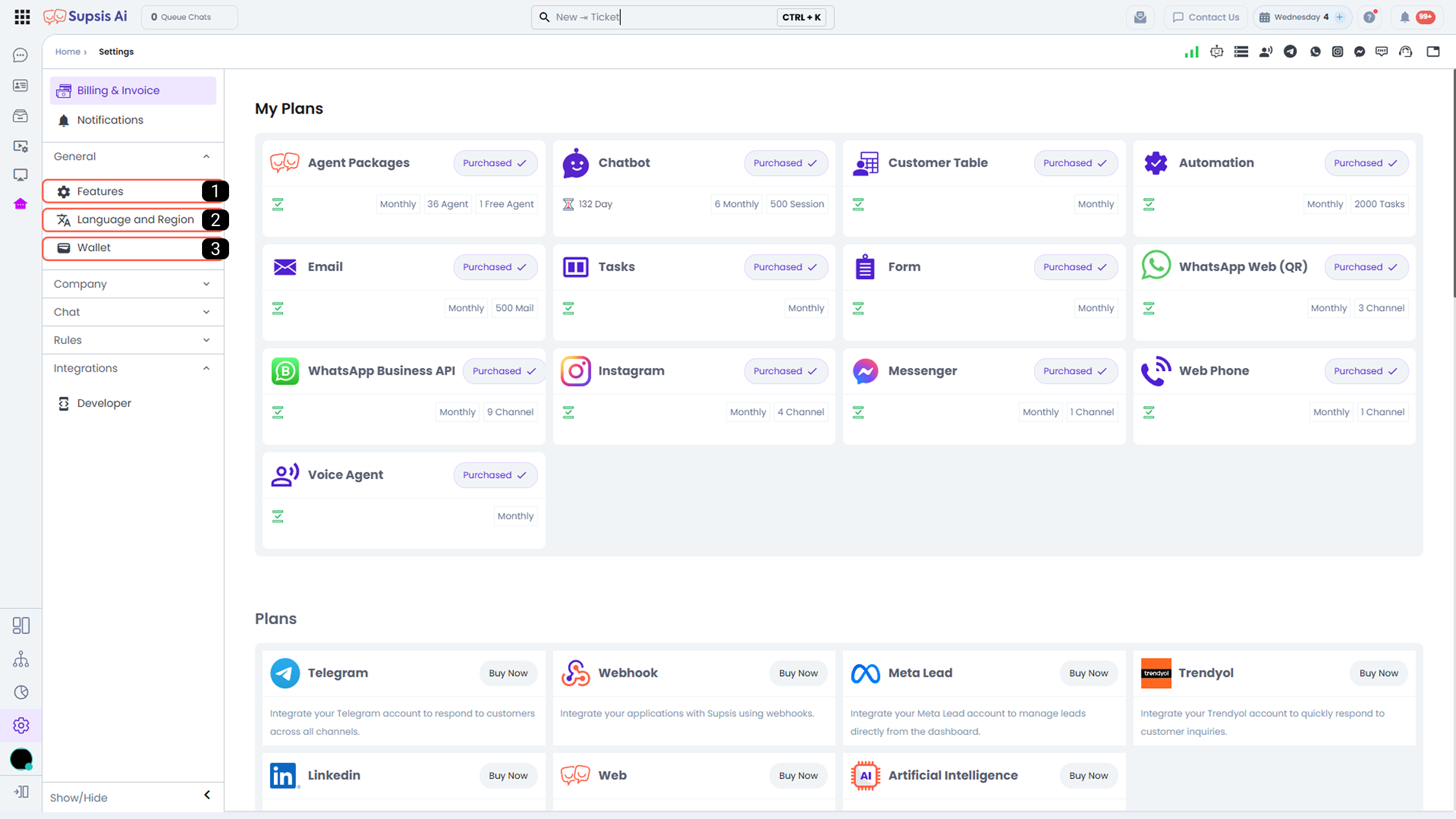Viewport: 1456px width, 819px height.
Task: Click the Contact Us button
Action: 1206,17
